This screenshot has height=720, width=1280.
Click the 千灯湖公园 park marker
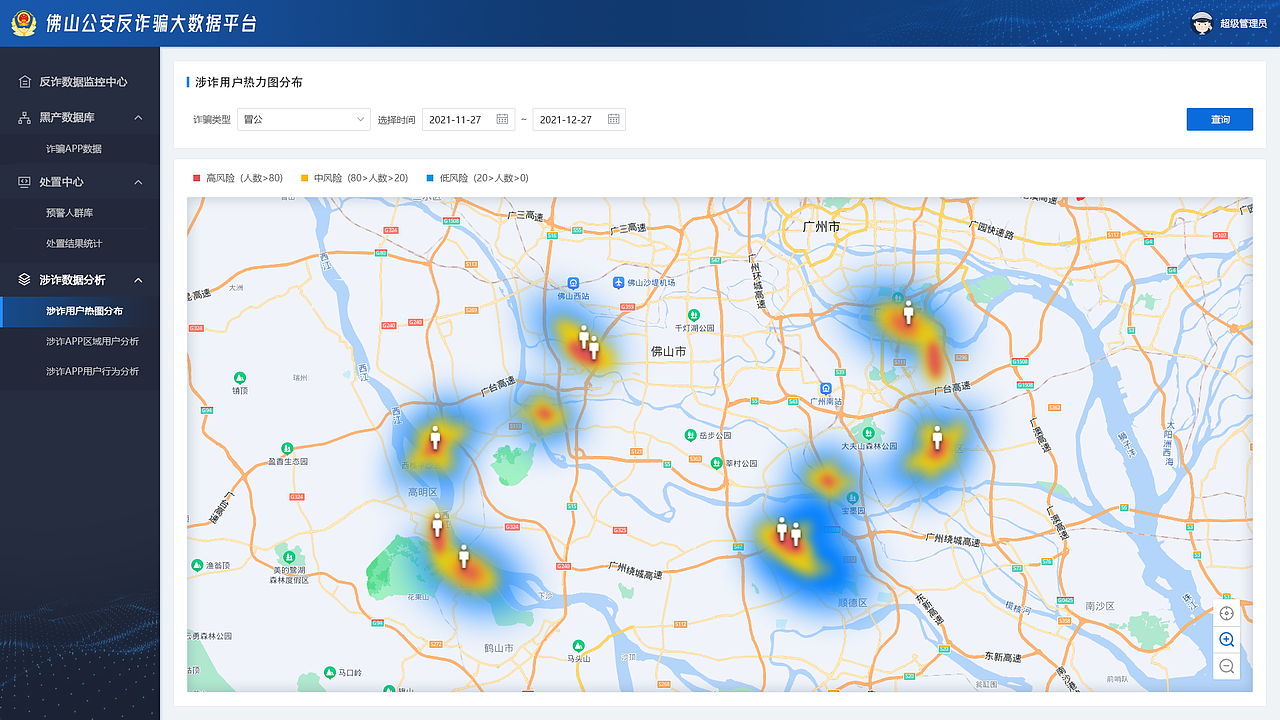(x=694, y=314)
